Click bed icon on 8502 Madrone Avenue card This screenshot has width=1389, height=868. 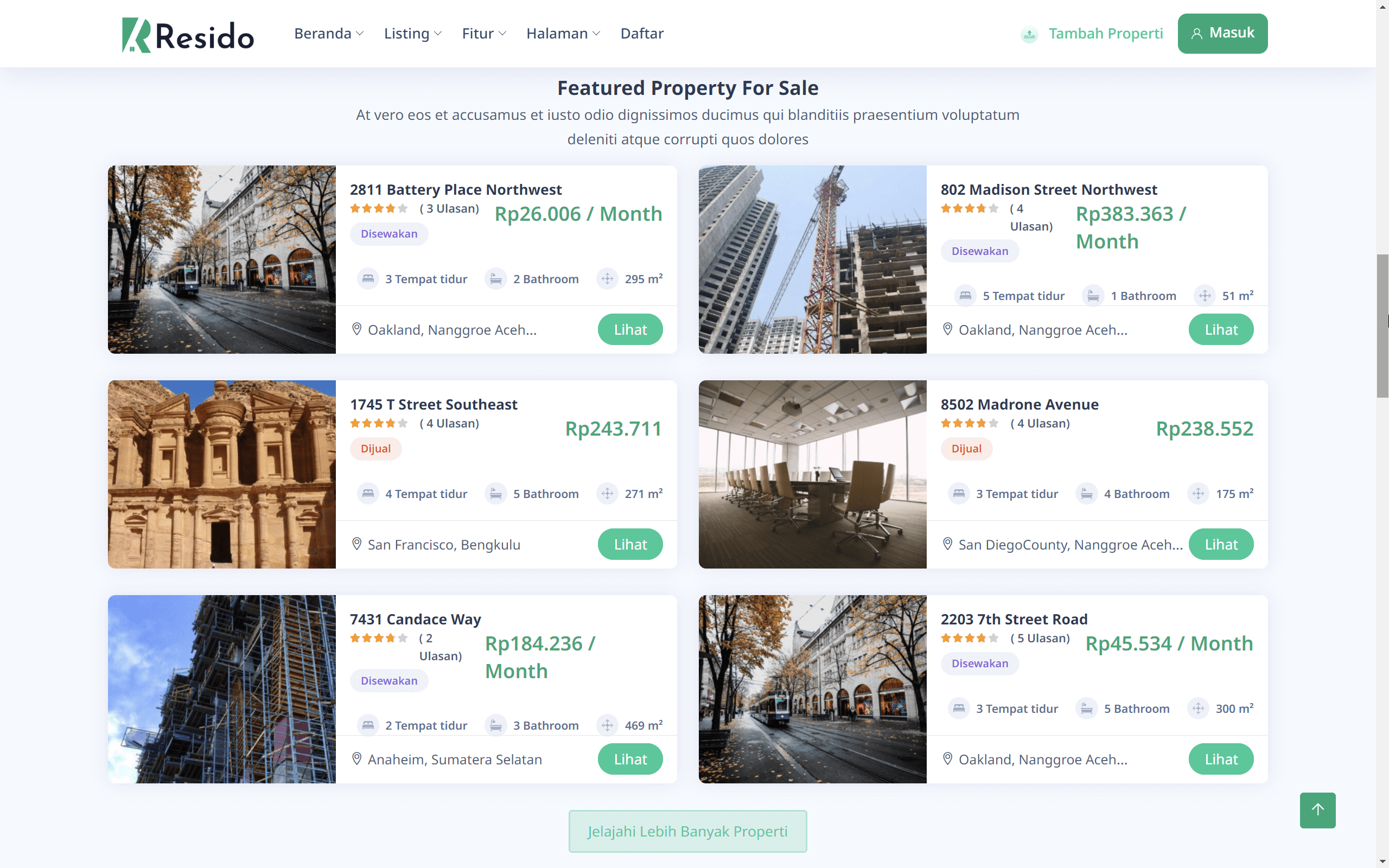click(959, 494)
